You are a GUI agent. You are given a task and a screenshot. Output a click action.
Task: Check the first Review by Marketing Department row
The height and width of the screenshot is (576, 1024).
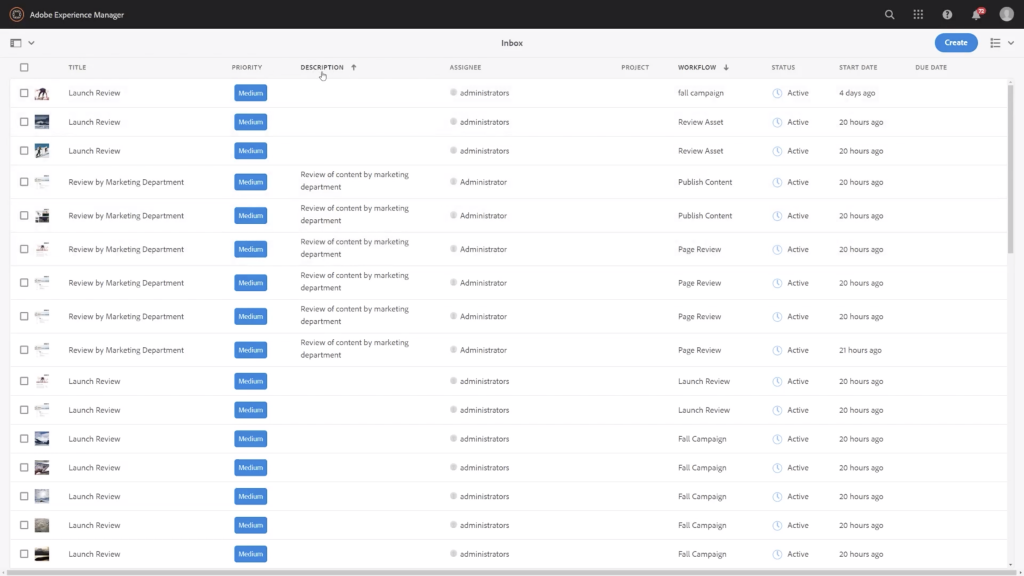pos(24,182)
